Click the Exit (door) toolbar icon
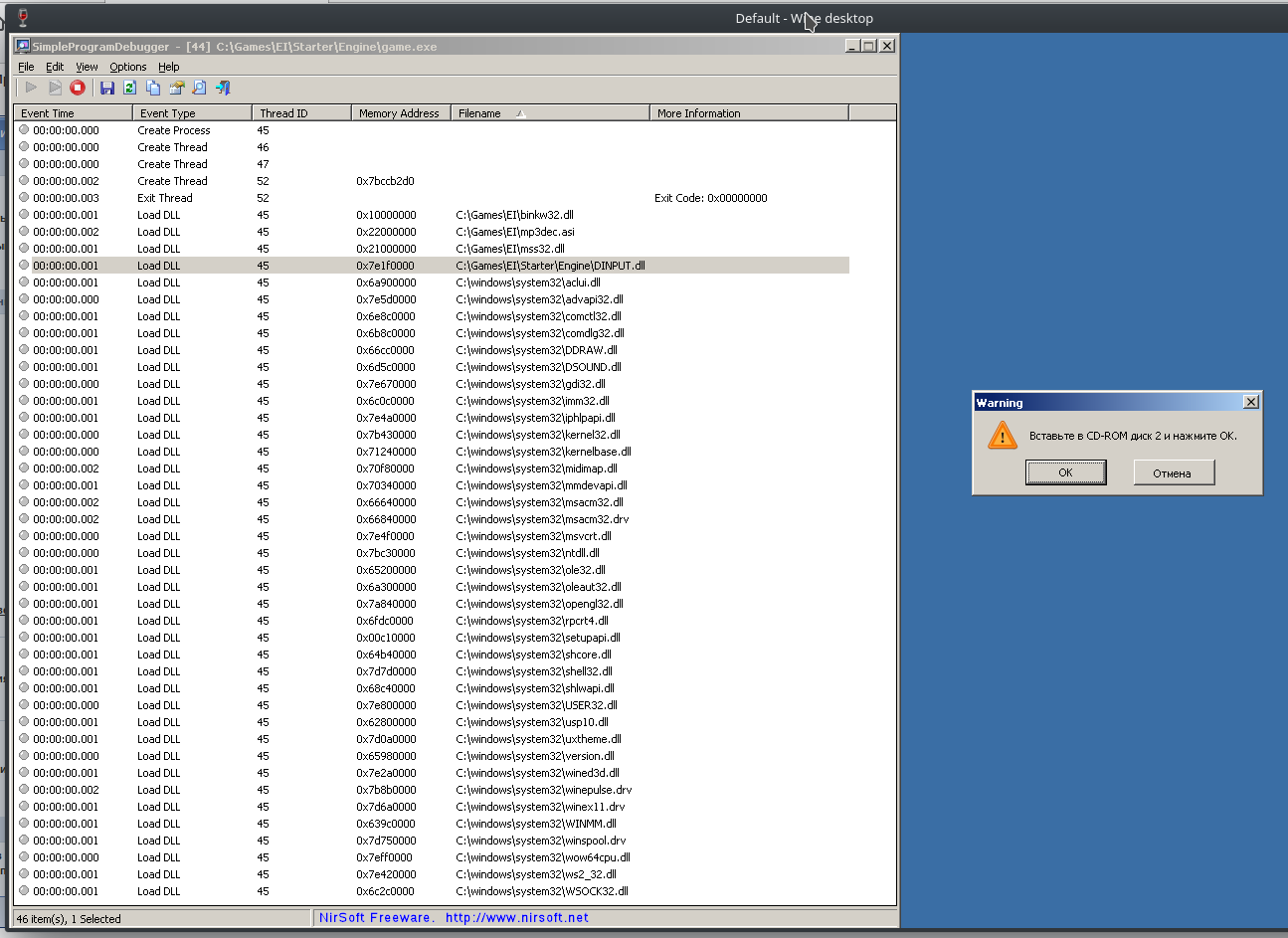1288x938 pixels. pos(223,88)
